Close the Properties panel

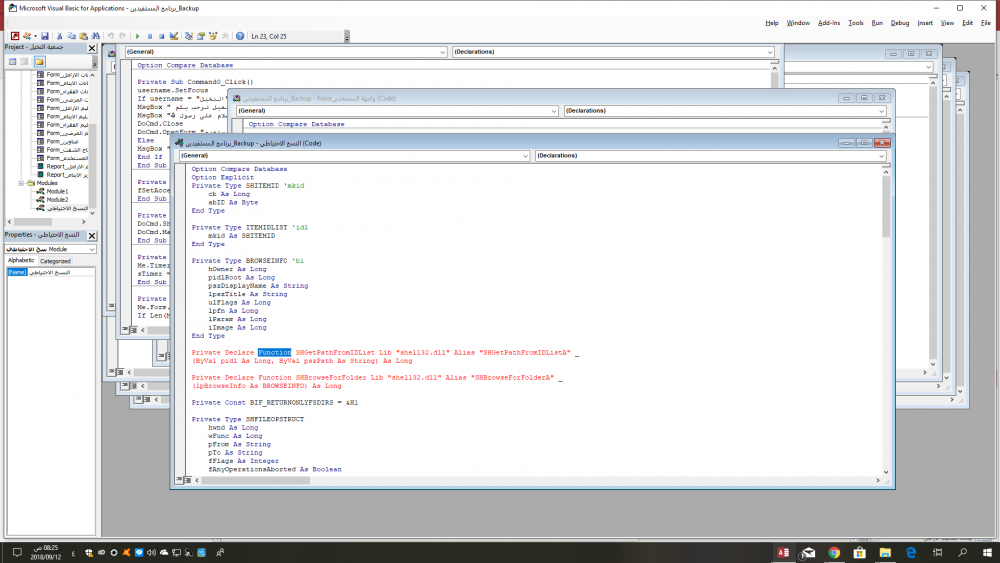tap(91, 235)
